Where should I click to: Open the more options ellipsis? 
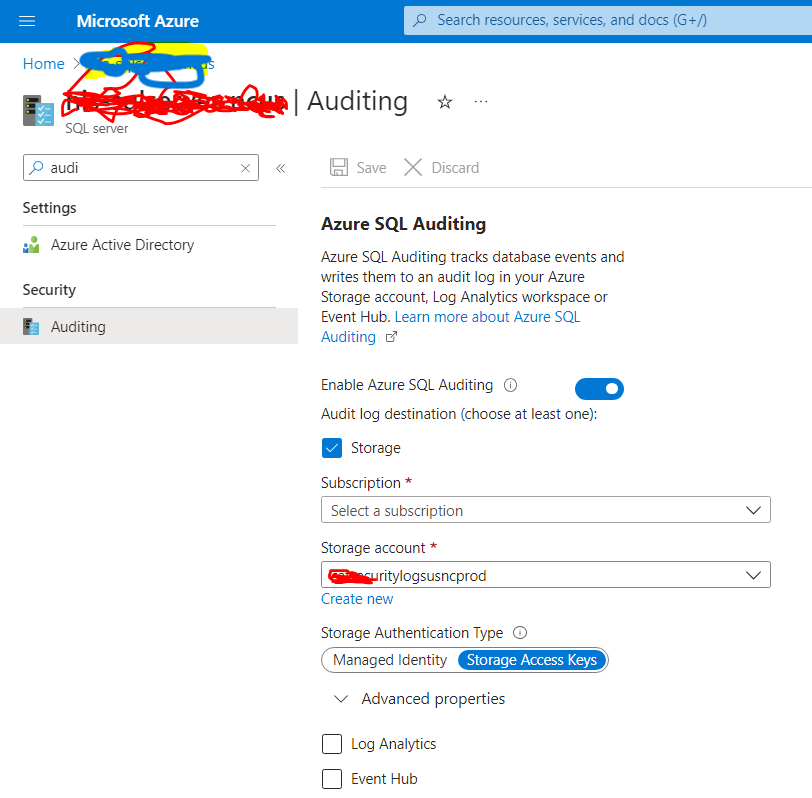481,101
